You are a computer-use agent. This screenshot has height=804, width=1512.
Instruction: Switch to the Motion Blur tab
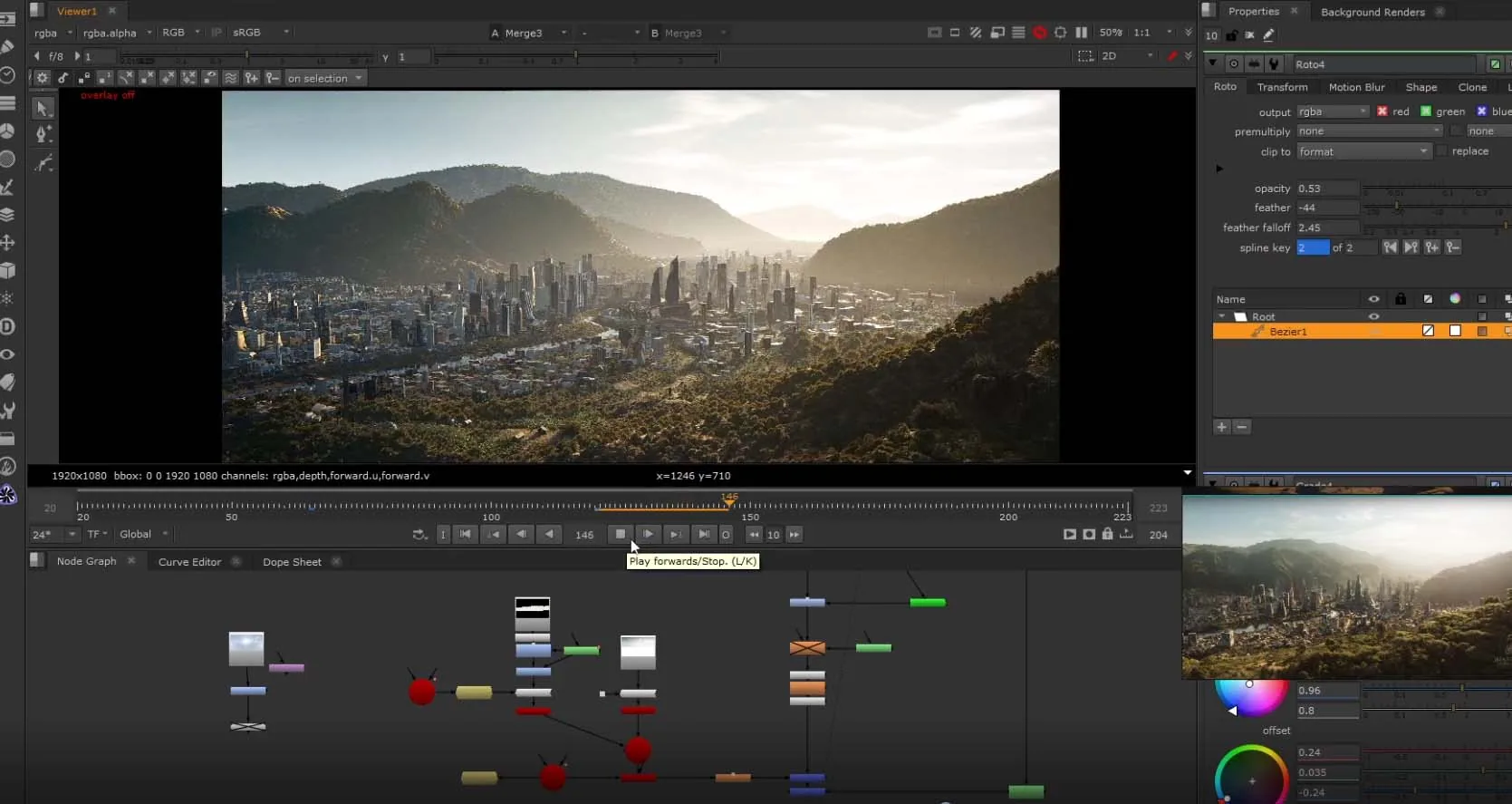pyautogui.click(x=1356, y=87)
